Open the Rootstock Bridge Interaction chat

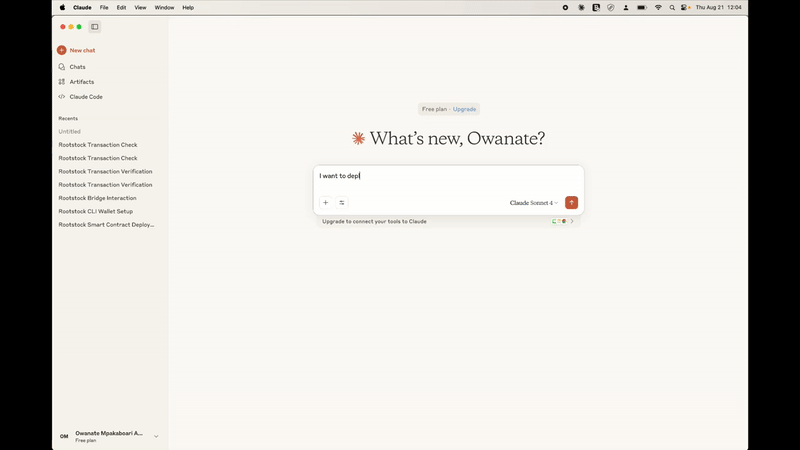[98, 198]
